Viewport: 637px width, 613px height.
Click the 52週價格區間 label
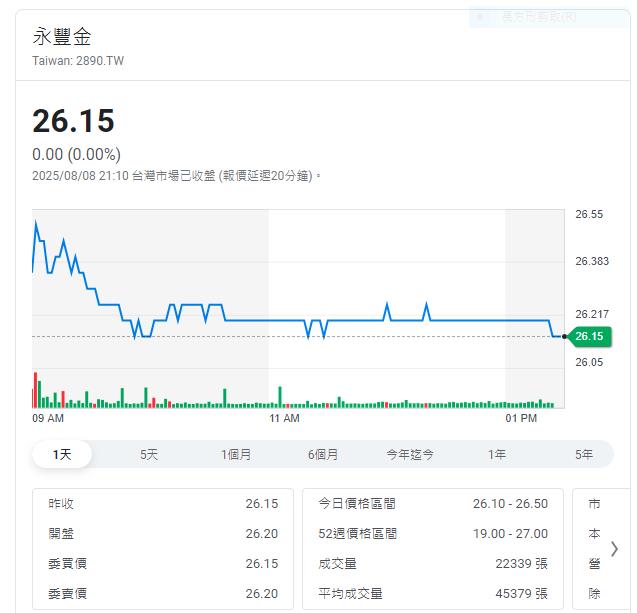358,534
